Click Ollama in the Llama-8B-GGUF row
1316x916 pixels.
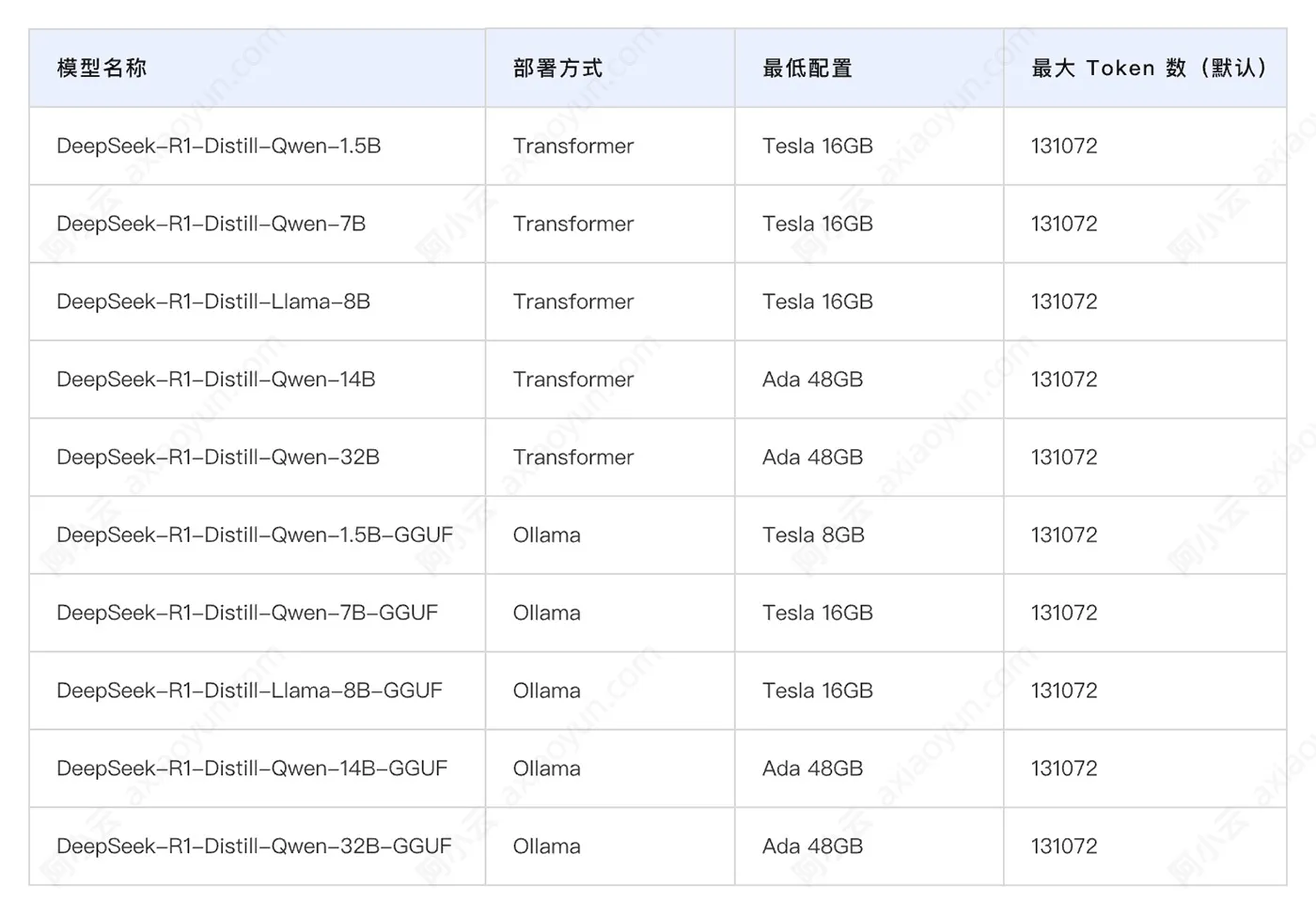547,691
